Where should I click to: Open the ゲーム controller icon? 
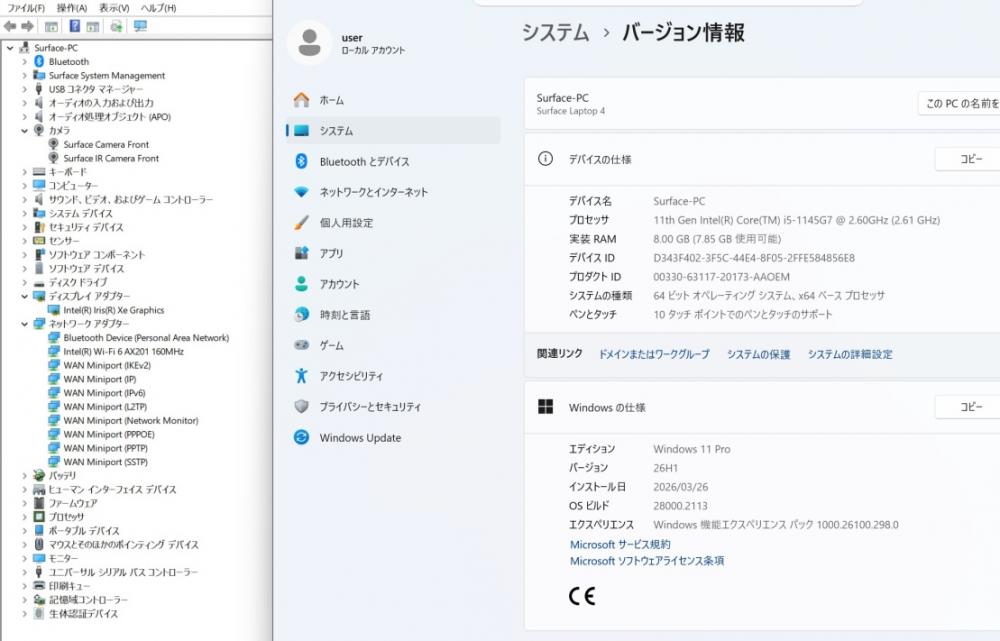pyautogui.click(x=302, y=345)
